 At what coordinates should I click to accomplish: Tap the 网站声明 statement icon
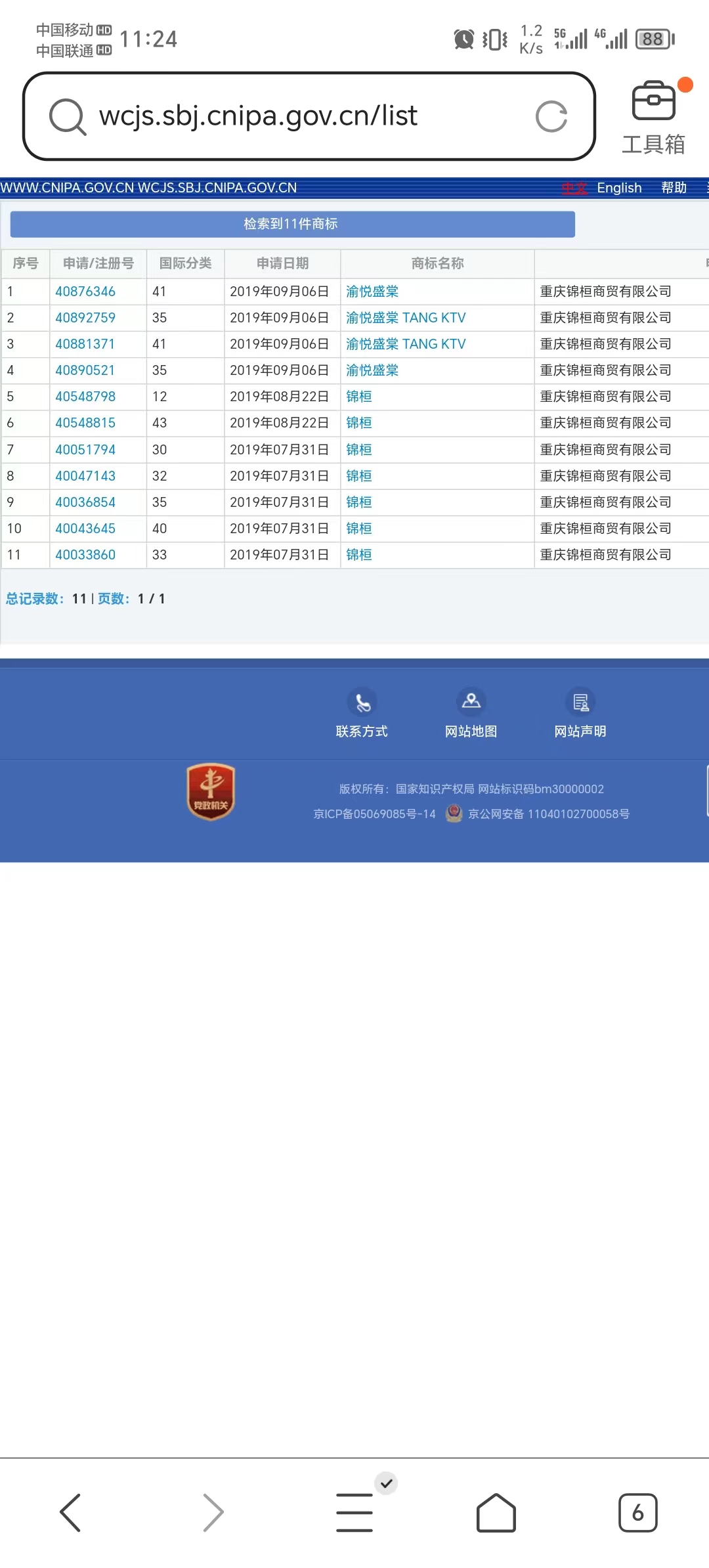click(x=580, y=702)
